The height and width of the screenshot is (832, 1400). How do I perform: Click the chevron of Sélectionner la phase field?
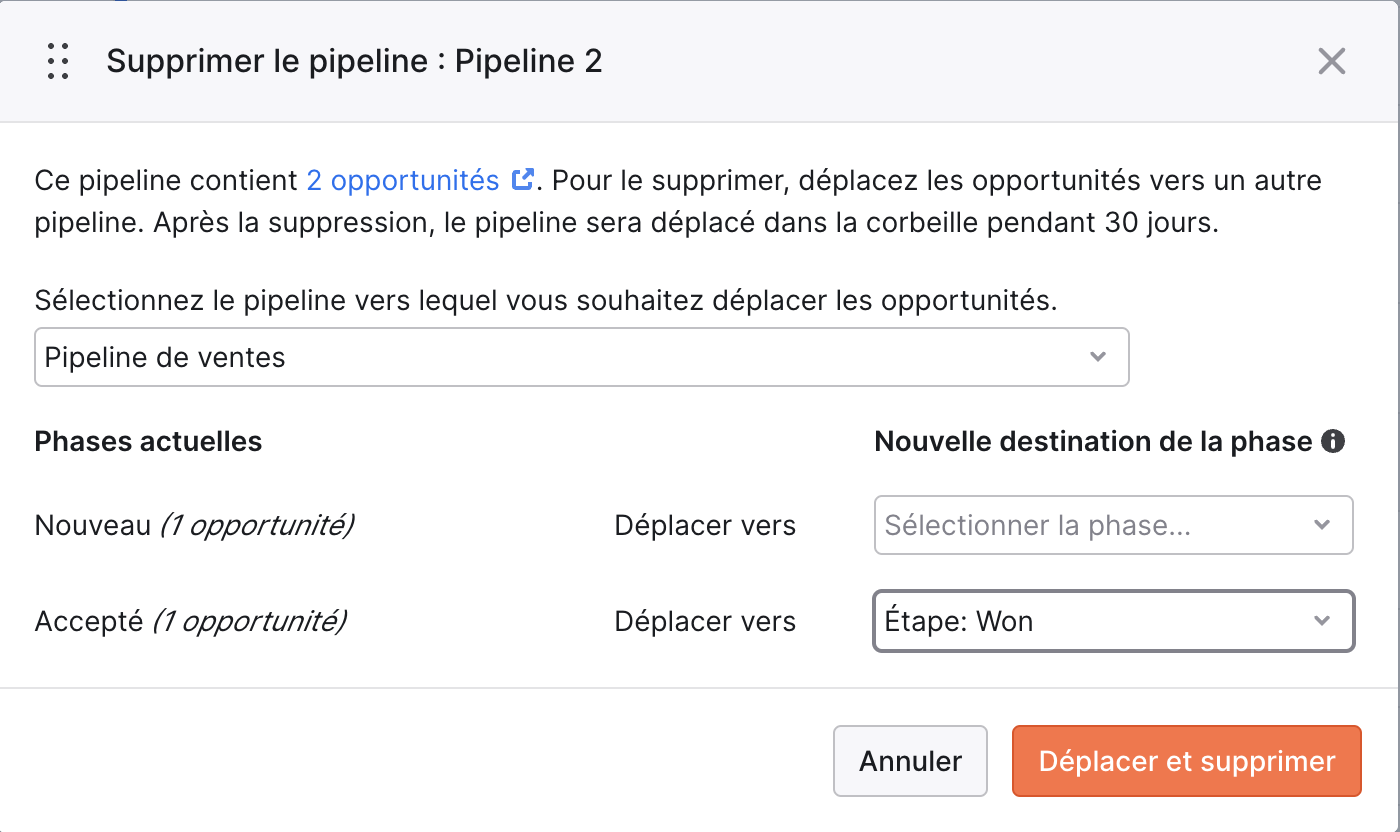click(1322, 525)
